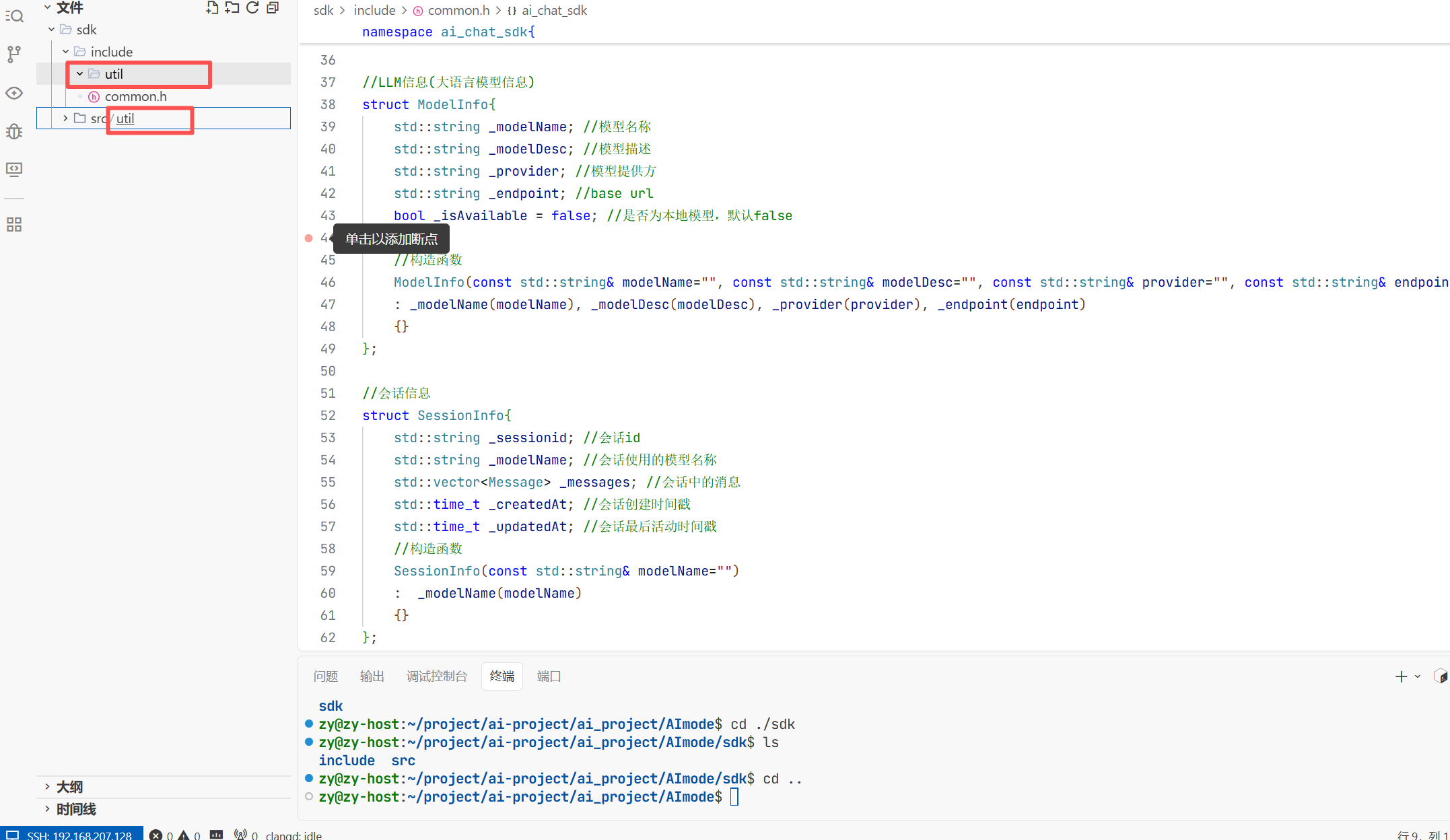Screen dimensions: 1450x840
Task: Switch to the 调试控制台 tab
Action: coord(436,676)
